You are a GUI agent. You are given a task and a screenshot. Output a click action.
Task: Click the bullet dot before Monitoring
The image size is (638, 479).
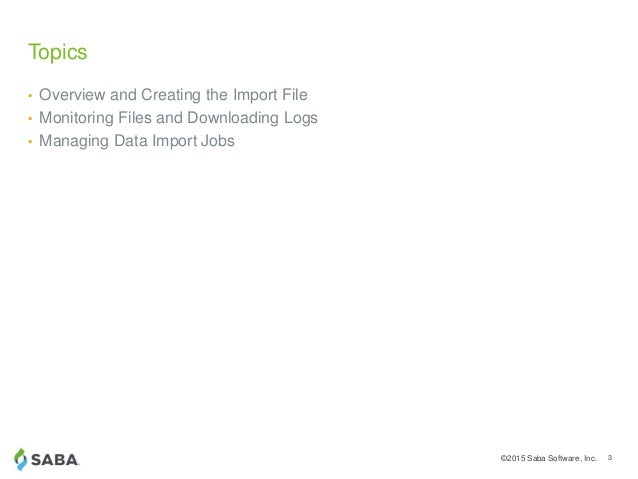click(30, 119)
